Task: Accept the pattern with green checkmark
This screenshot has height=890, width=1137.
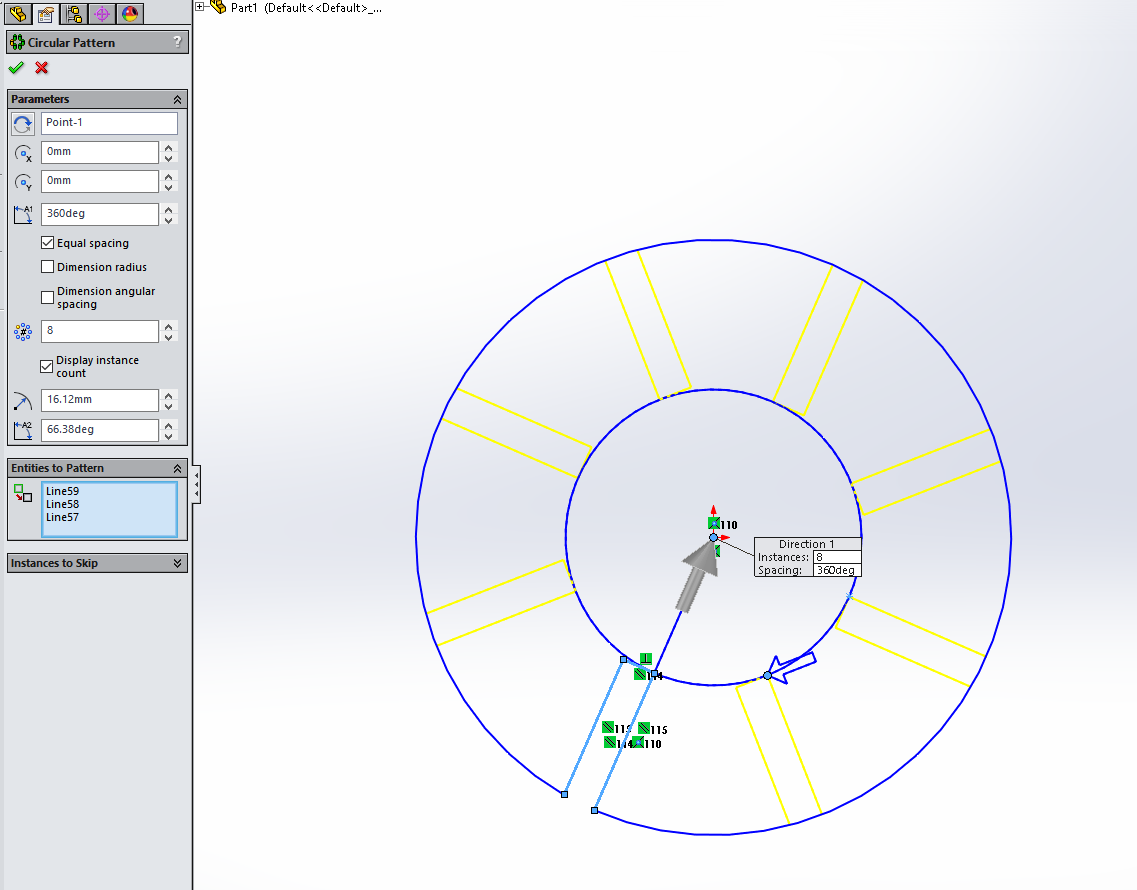Action: coord(16,67)
